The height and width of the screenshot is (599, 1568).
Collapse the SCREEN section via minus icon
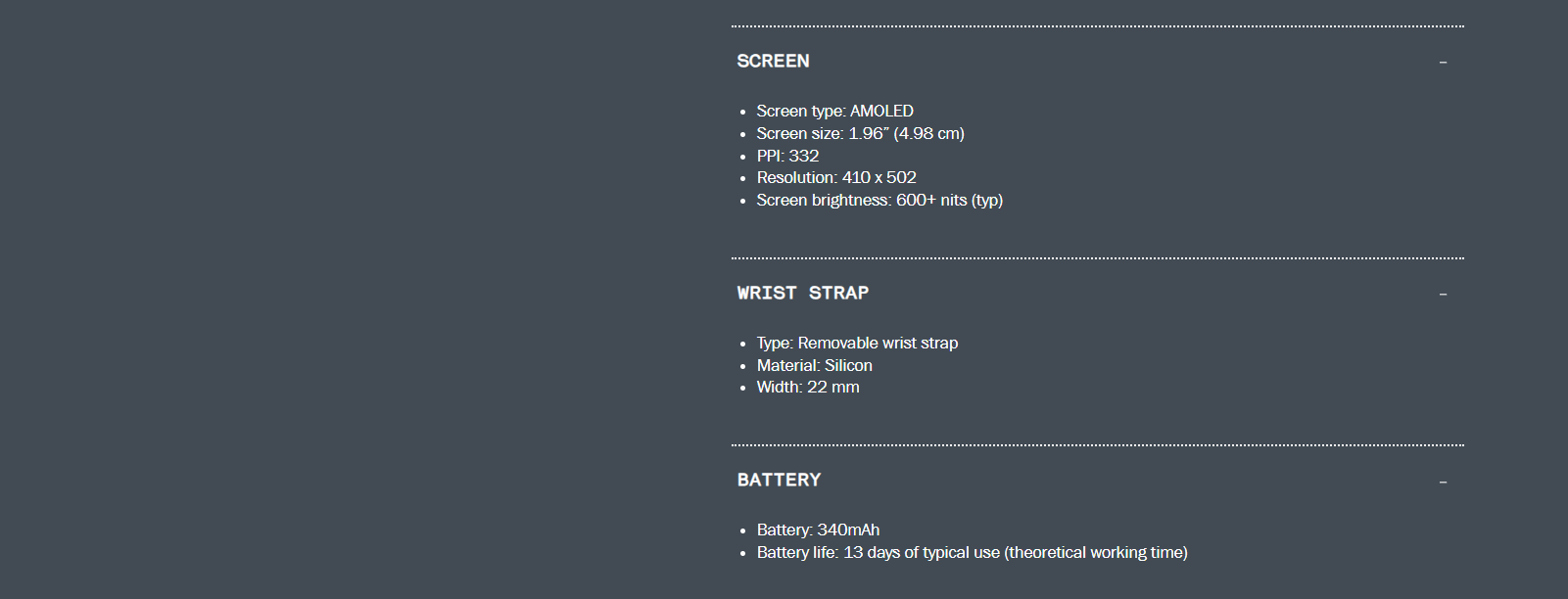pyautogui.click(x=1443, y=63)
